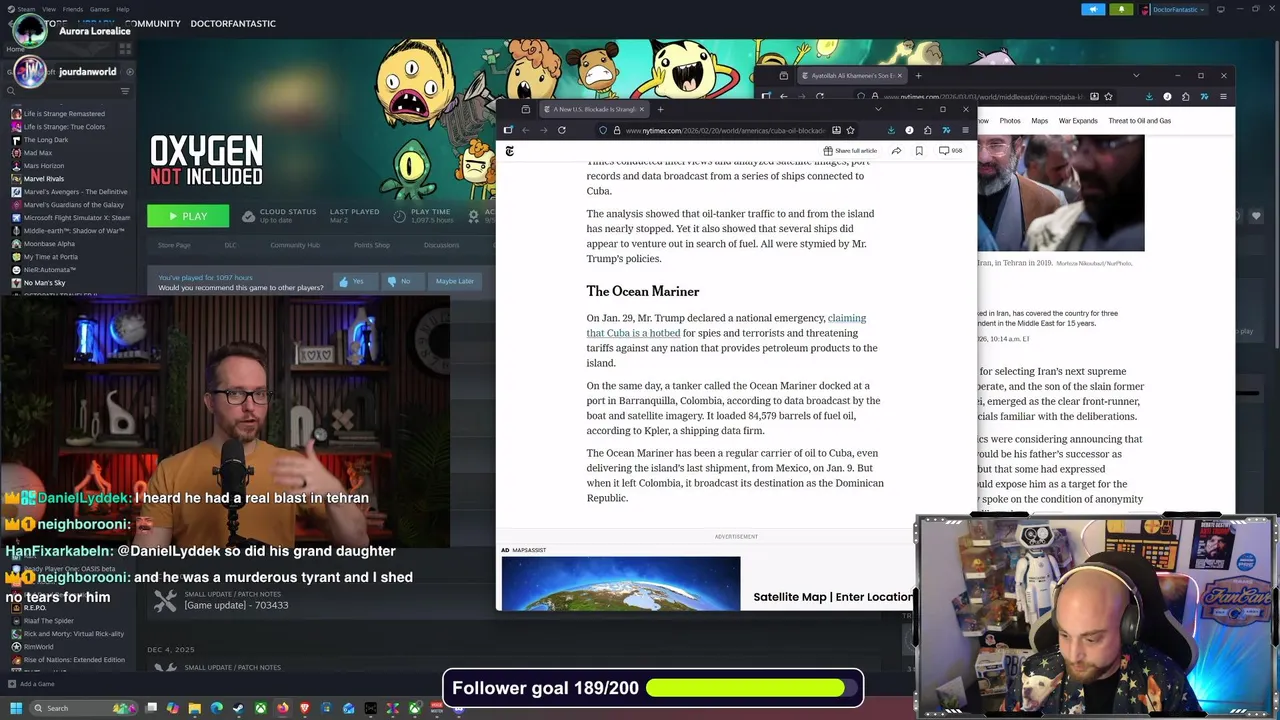Open new tab in Cuba article browser
Viewport: 1280px width, 720px height.
click(x=660, y=109)
